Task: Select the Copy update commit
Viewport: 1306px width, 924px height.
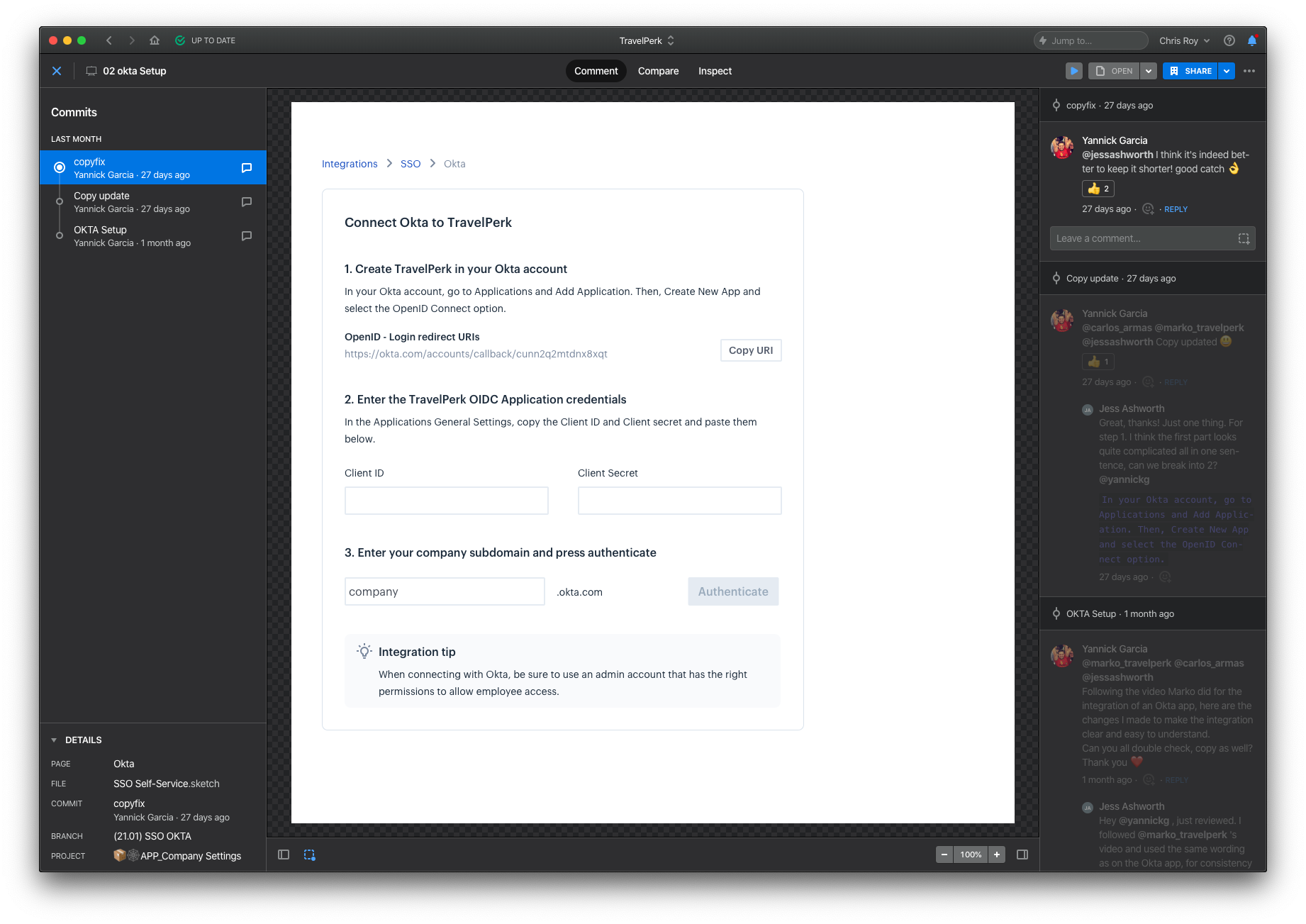Action: point(153,202)
